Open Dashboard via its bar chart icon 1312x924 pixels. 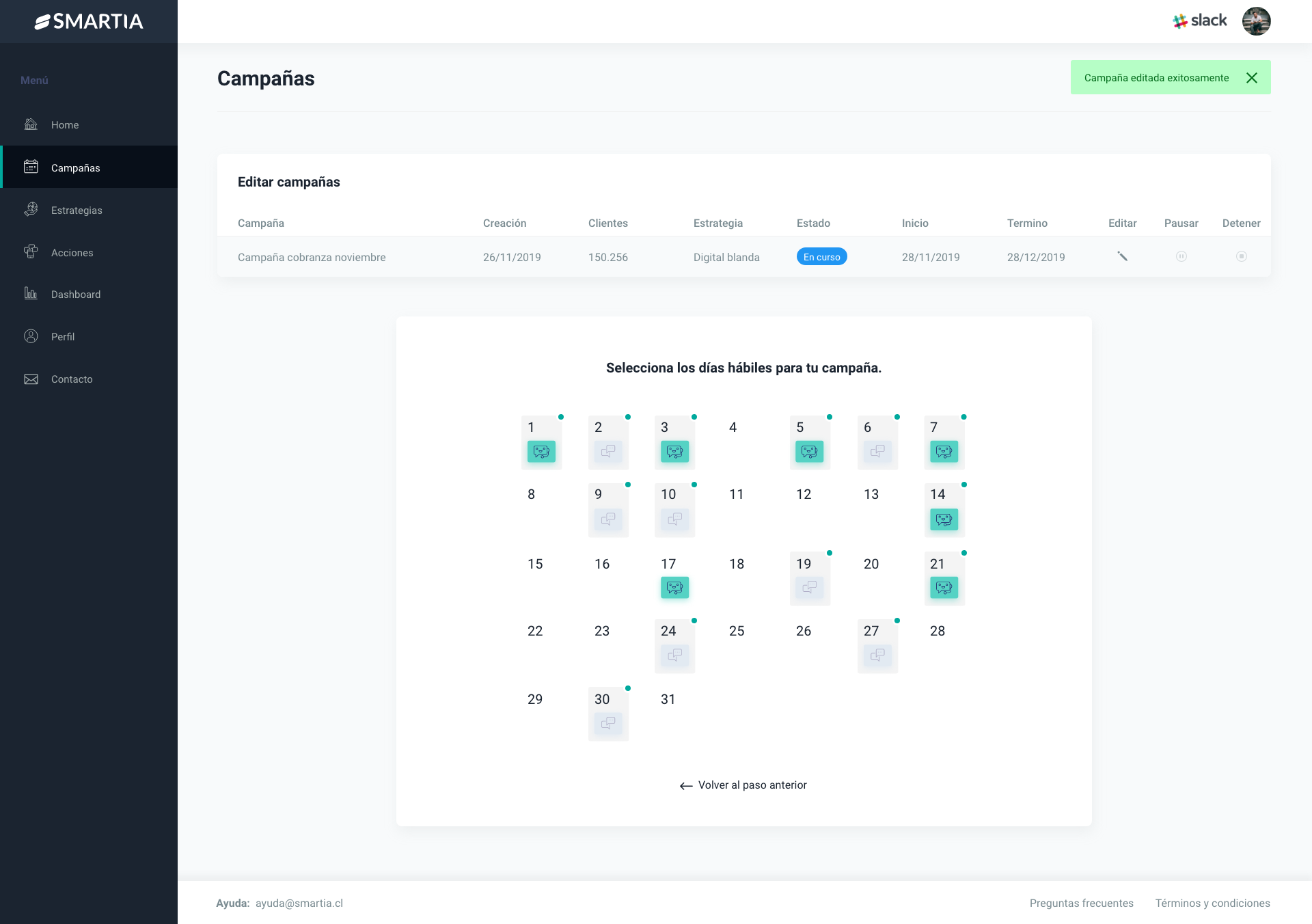click(31, 294)
